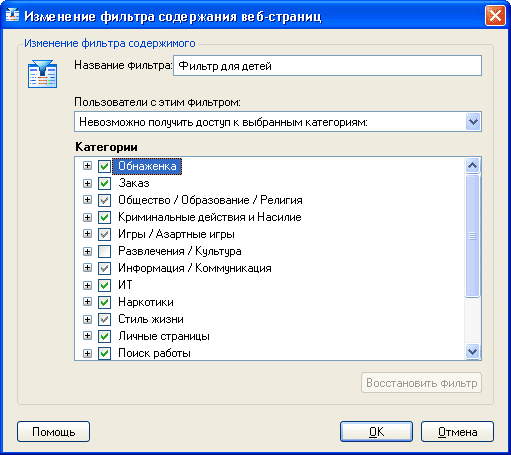Select Информация / Коммуникация label
The image size is (511, 455).
(195, 268)
